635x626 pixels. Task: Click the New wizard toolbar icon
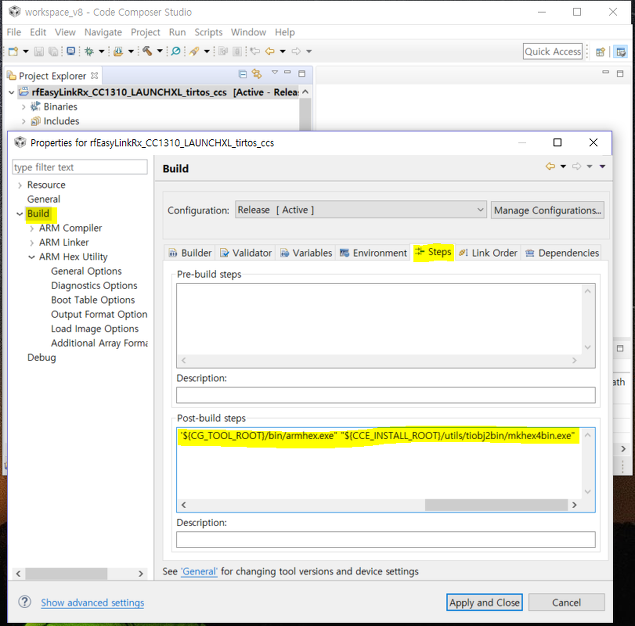pyautogui.click(x=13, y=51)
